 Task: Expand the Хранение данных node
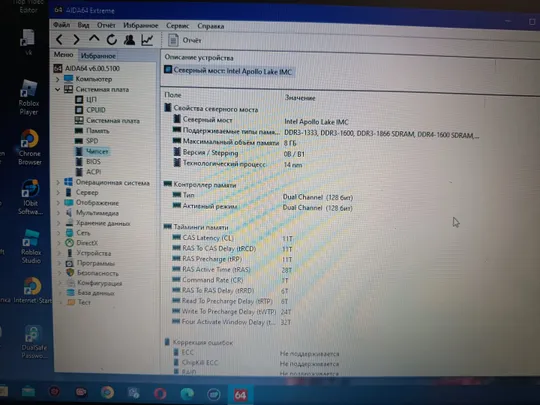tap(59, 223)
